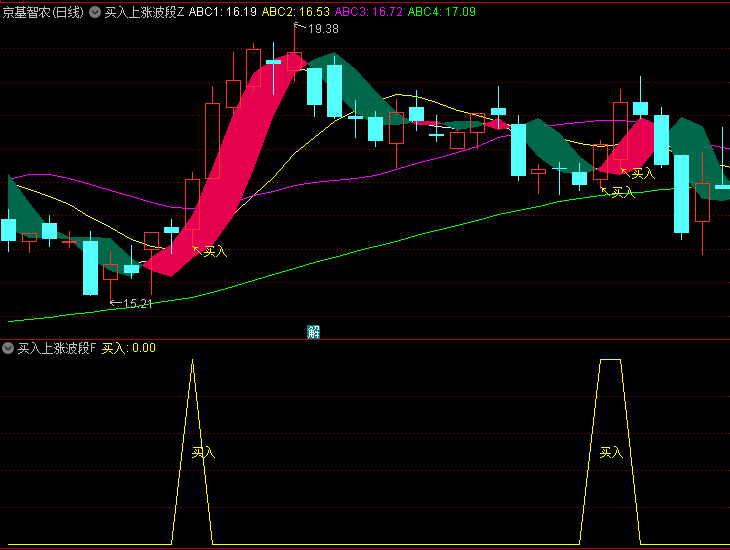Click the 买入 label under the pointed sub-chart peak

coord(203,452)
